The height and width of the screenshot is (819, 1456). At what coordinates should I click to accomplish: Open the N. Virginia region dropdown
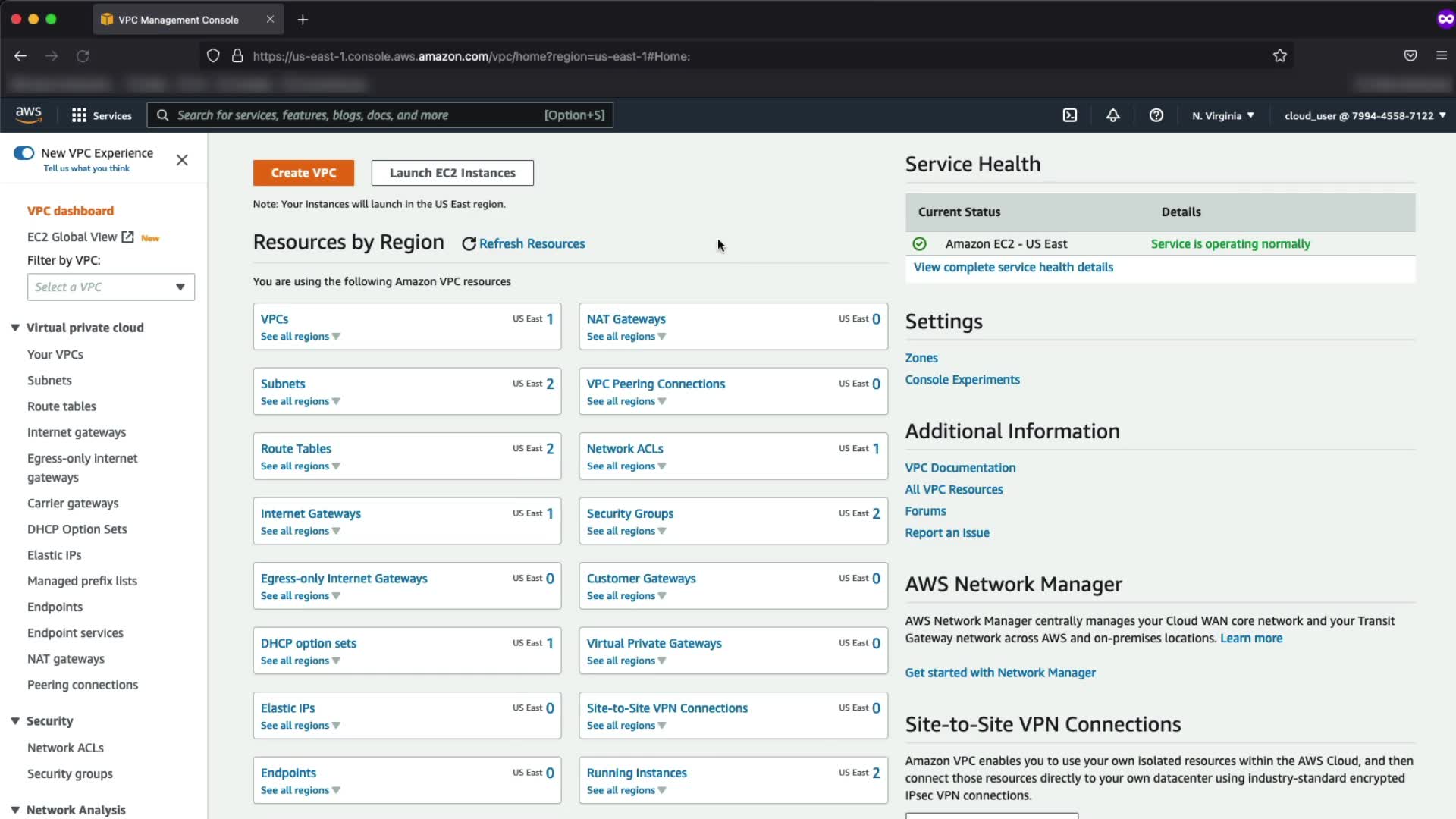(x=1222, y=115)
